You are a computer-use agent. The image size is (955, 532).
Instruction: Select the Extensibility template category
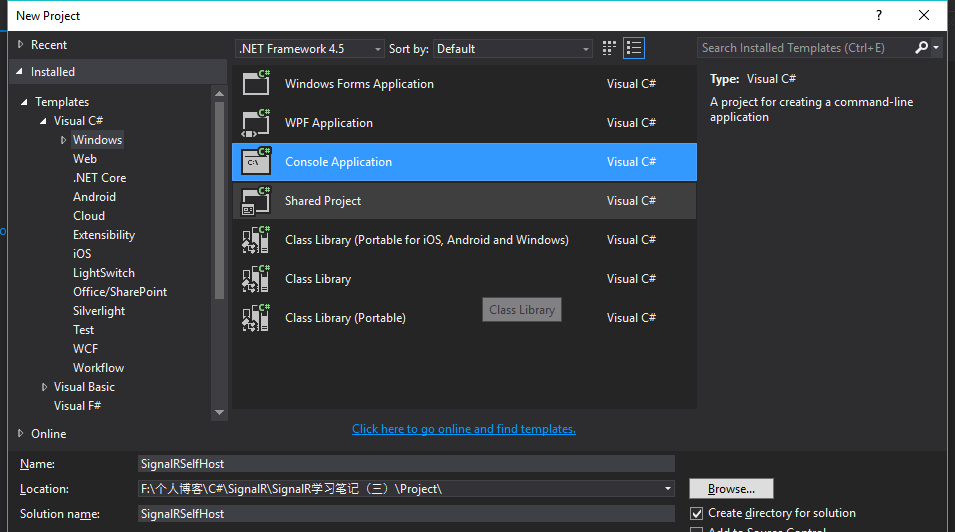[104, 235]
